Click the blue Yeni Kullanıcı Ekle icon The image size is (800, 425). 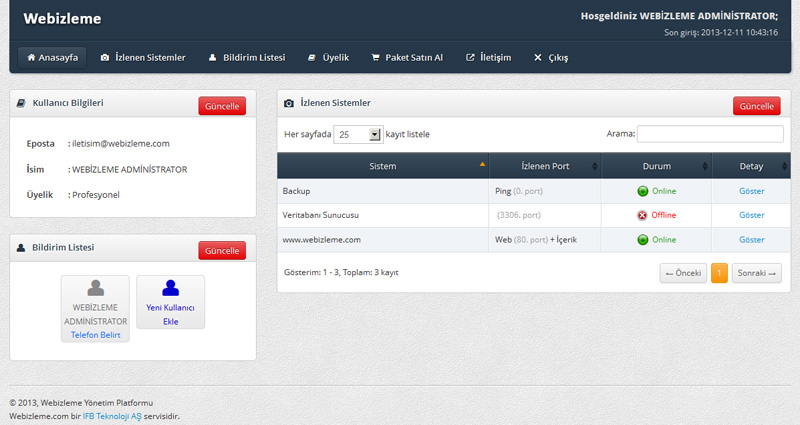point(170,289)
